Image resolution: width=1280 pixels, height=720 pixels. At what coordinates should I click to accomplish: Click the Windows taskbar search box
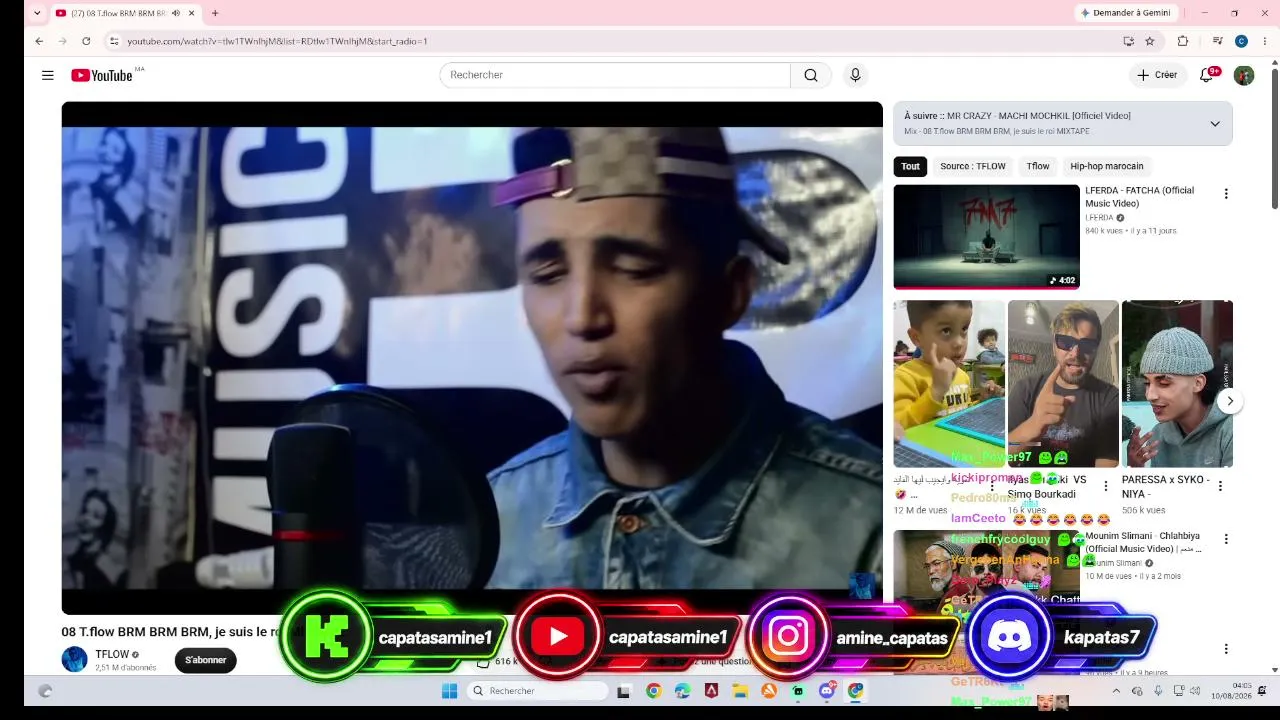tap(538, 691)
